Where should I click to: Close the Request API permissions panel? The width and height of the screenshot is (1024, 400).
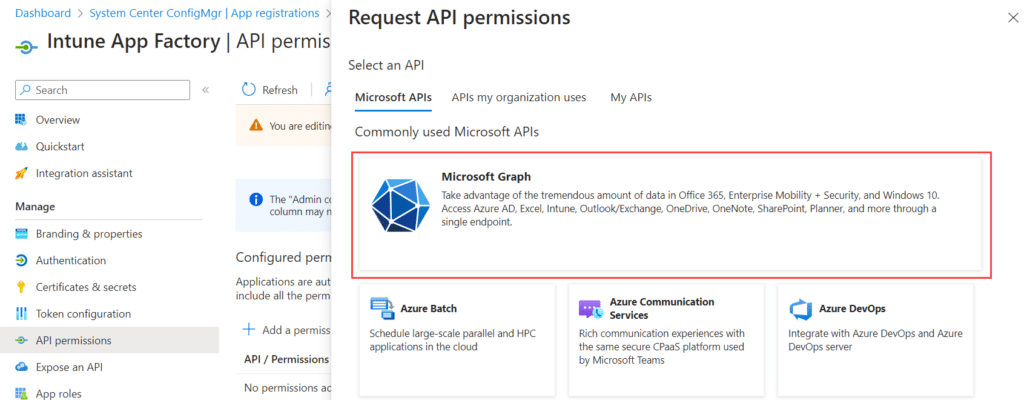pos(1012,18)
